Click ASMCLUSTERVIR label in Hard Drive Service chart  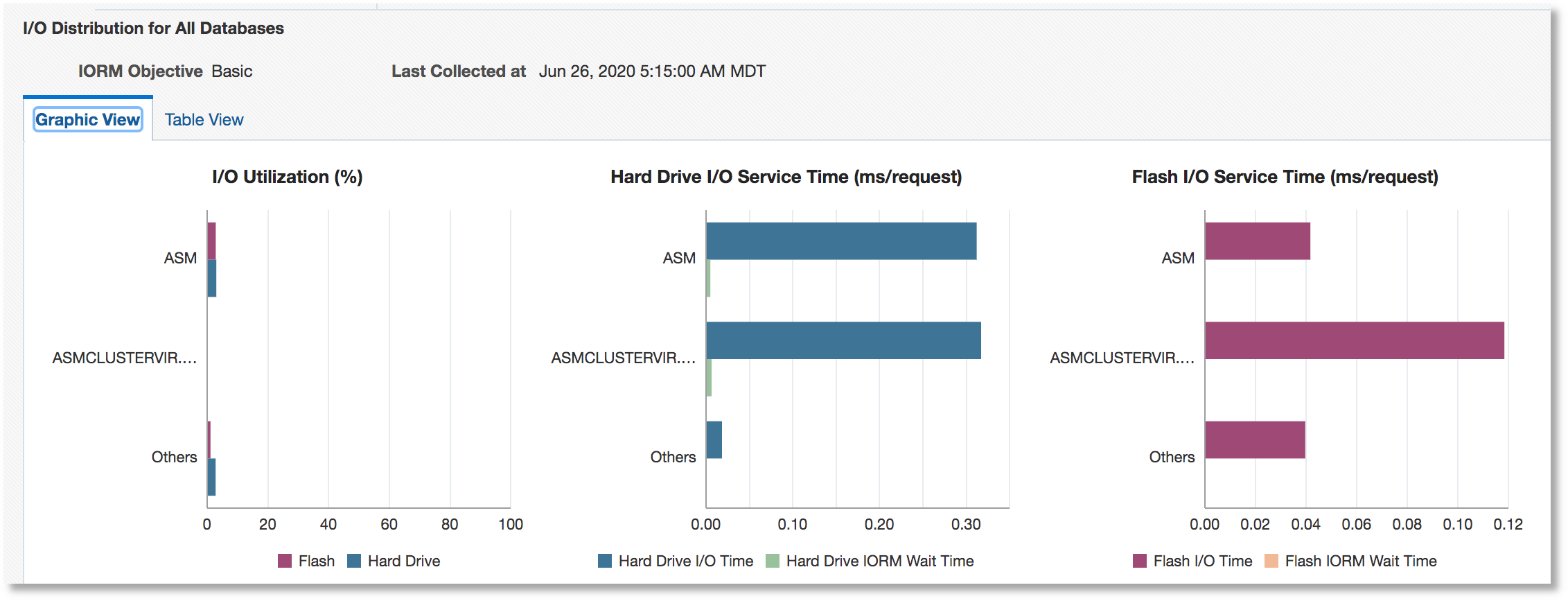click(624, 358)
